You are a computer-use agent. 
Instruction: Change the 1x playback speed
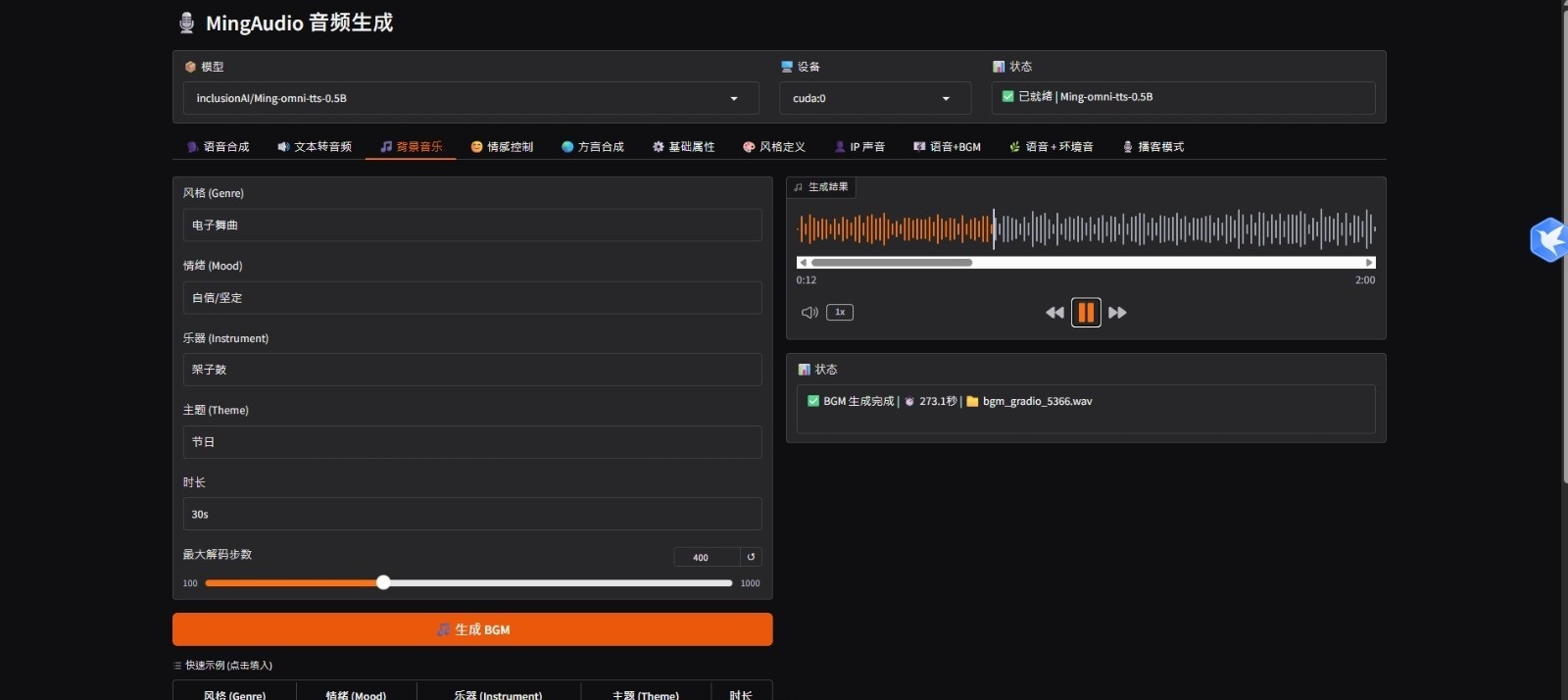tap(840, 313)
